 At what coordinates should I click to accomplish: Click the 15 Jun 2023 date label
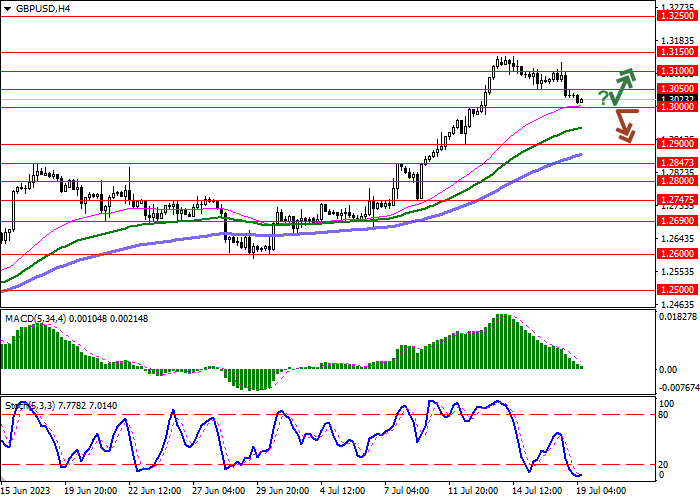click(25, 491)
